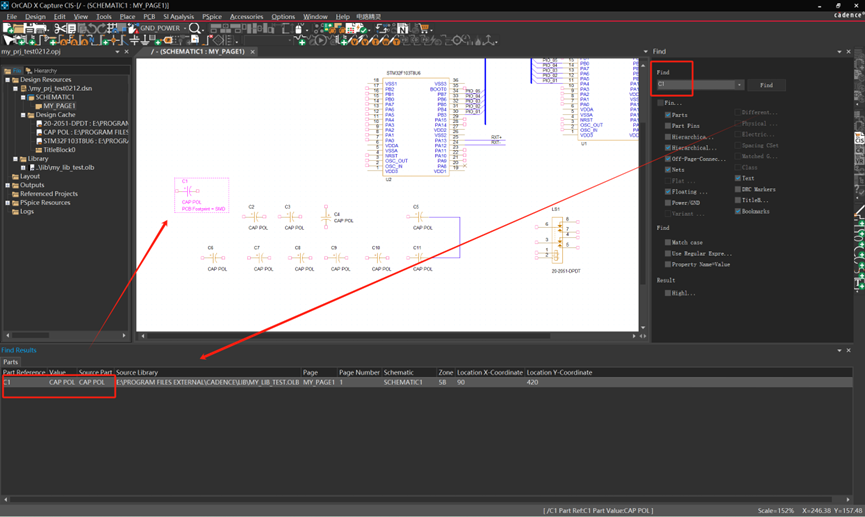Click the Find button
The width and height of the screenshot is (865, 517).
click(766, 85)
